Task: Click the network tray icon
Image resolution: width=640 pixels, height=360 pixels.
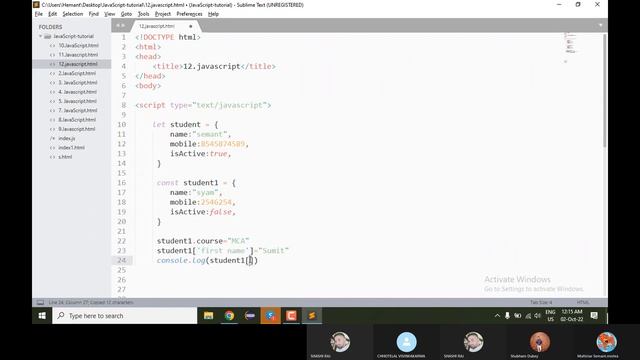Action: coord(528,316)
